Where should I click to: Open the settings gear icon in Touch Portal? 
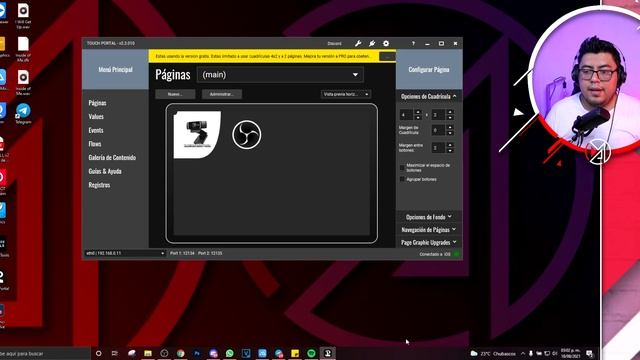386,43
